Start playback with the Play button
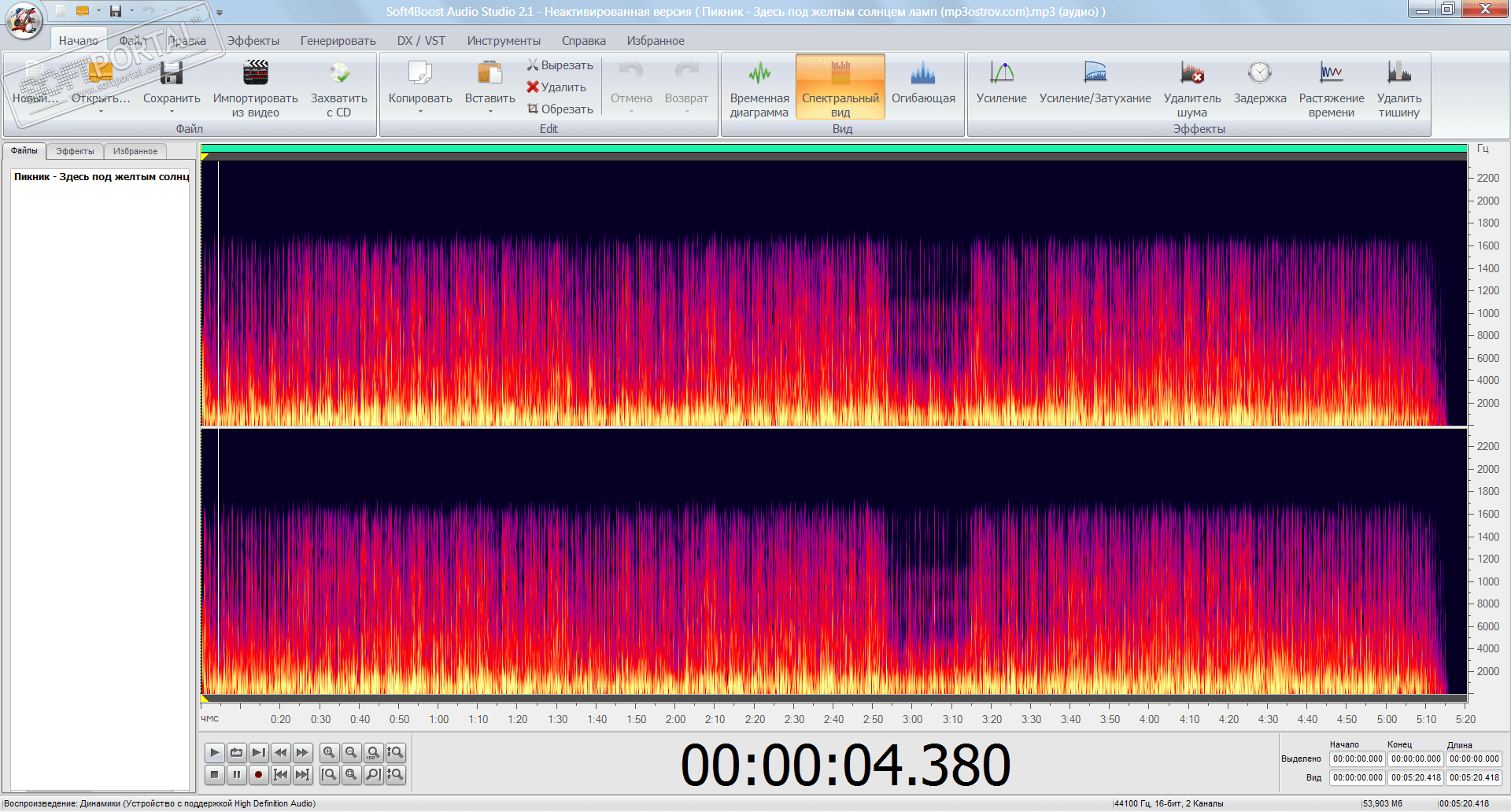 (x=214, y=753)
